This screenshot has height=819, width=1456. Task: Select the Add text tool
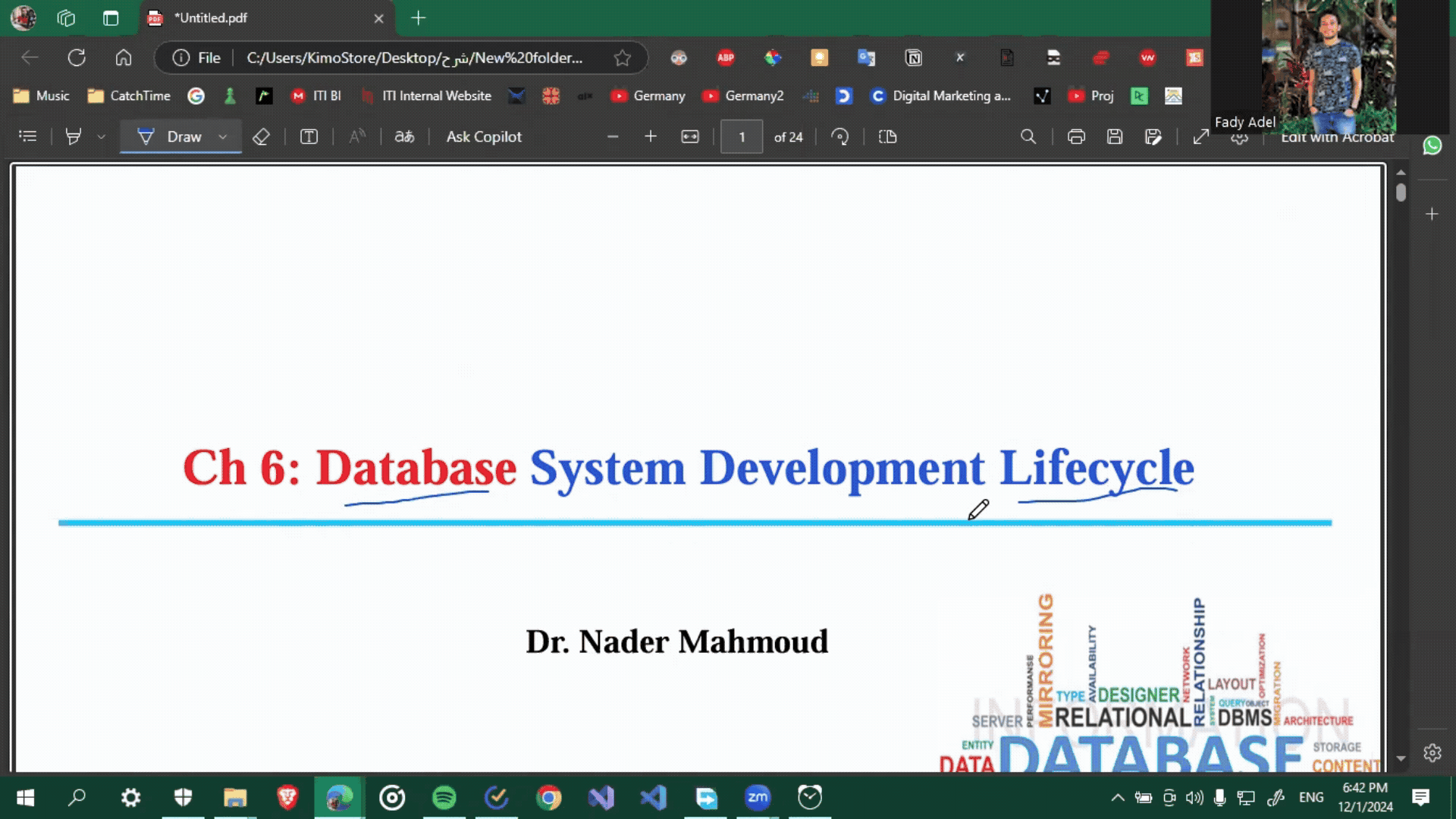(x=309, y=136)
